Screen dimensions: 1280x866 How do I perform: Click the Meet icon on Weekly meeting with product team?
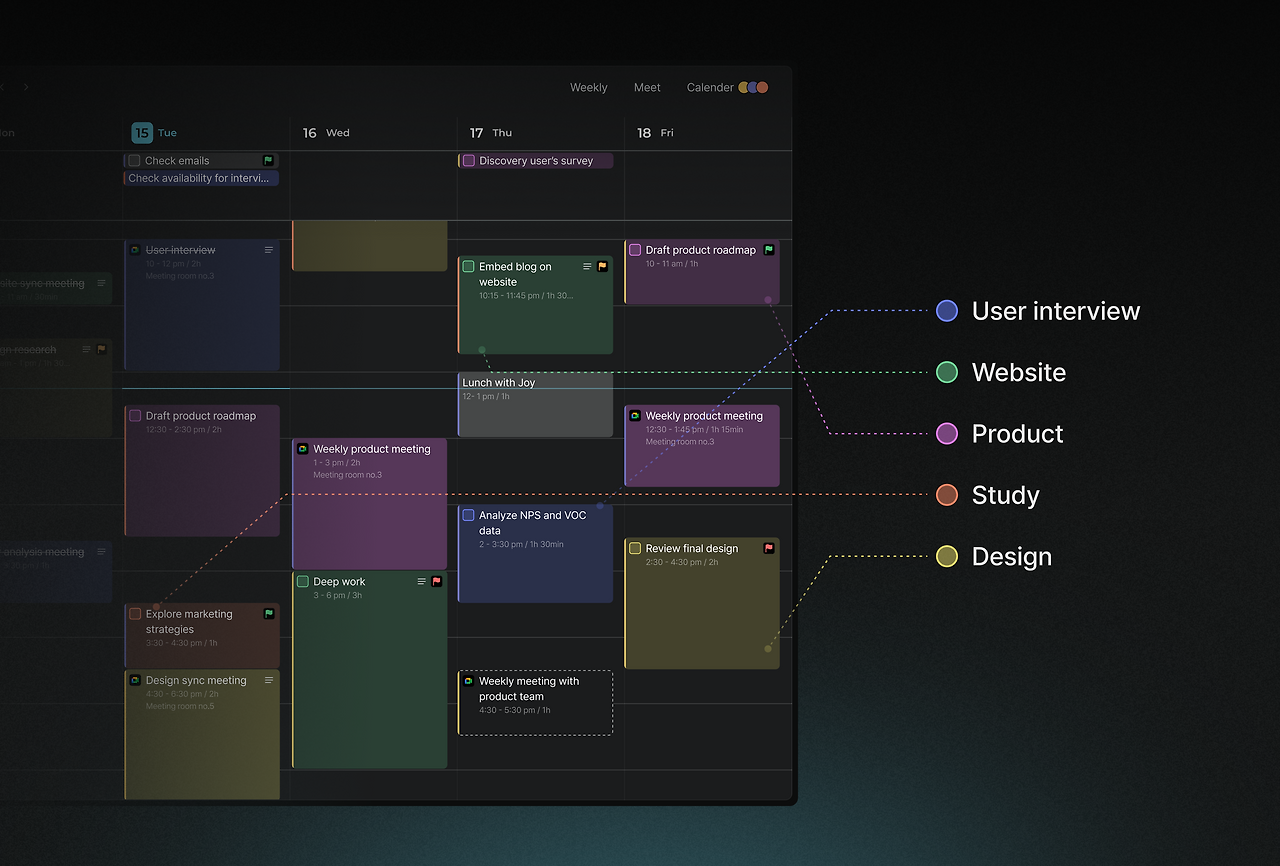(468, 679)
